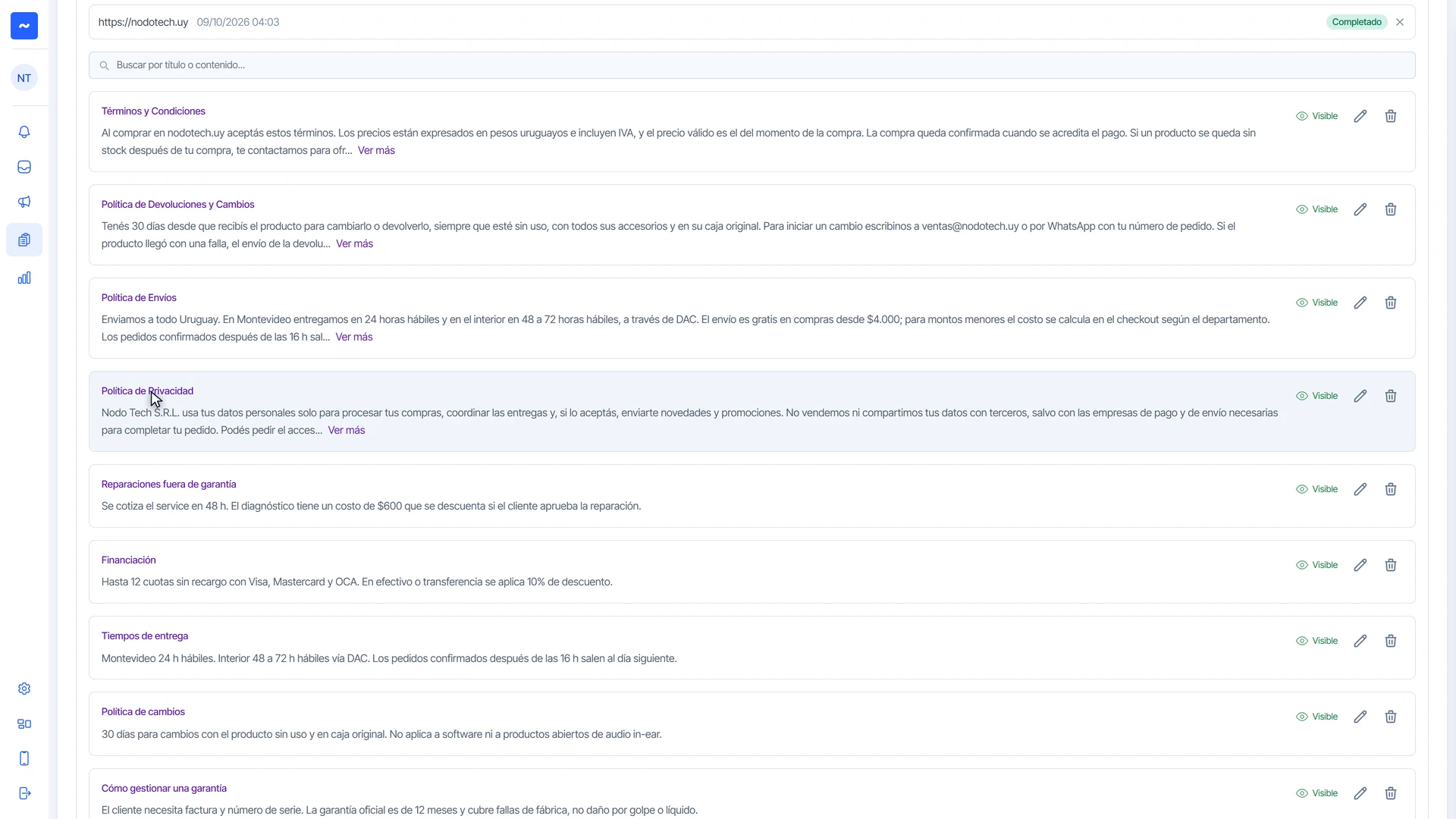Delete Reparaciones fuera de garantía entry

point(1391,489)
